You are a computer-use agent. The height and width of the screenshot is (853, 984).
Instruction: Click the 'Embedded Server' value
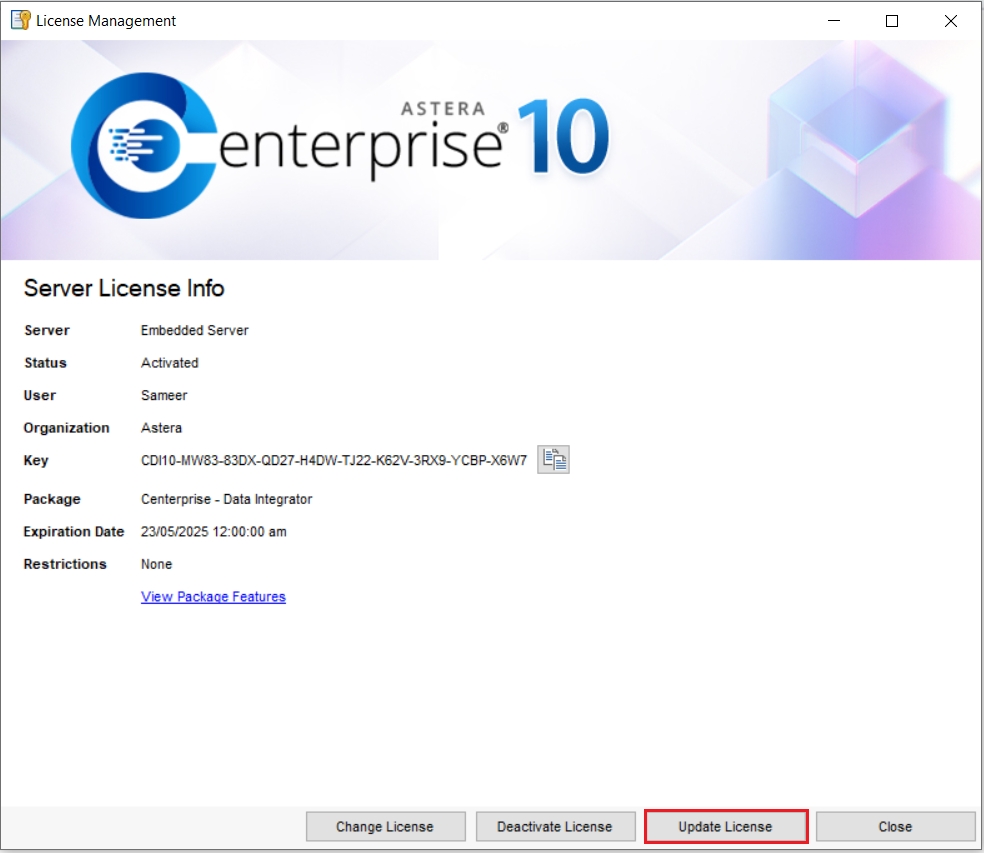[x=195, y=330]
